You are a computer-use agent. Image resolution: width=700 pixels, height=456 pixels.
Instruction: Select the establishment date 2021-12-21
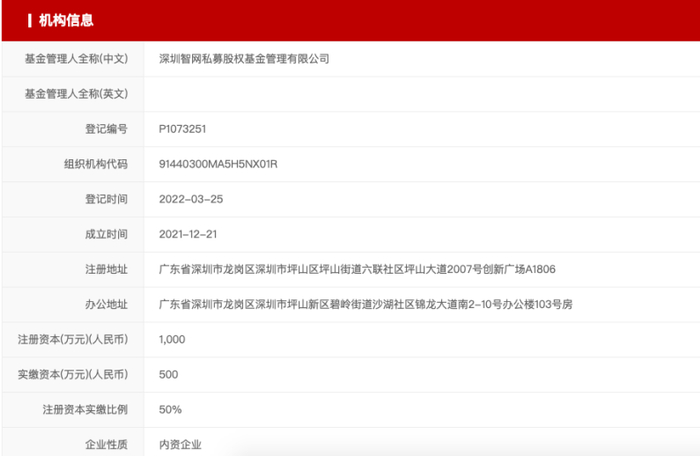click(x=188, y=234)
